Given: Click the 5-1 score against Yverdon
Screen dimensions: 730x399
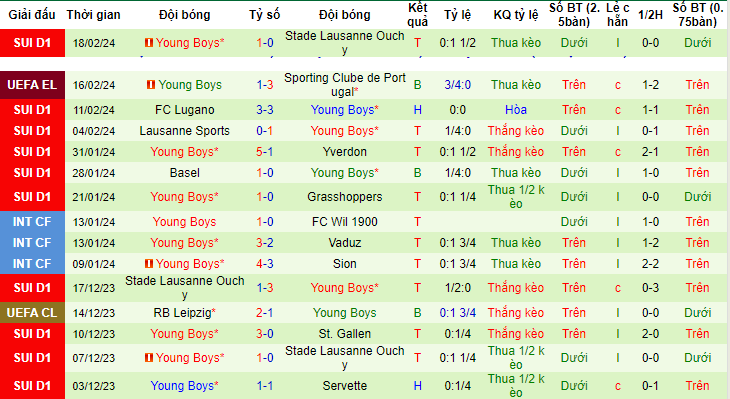Looking at the screenshot, I should [x=264, y=152].
